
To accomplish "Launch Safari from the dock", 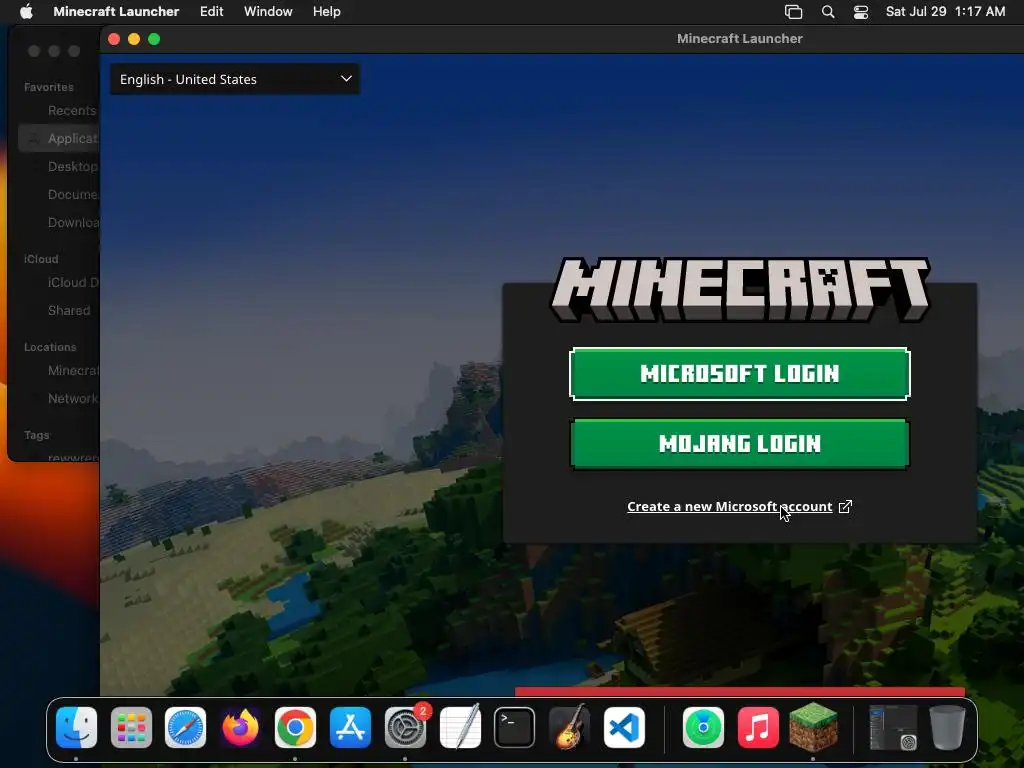I will [185, 728].
